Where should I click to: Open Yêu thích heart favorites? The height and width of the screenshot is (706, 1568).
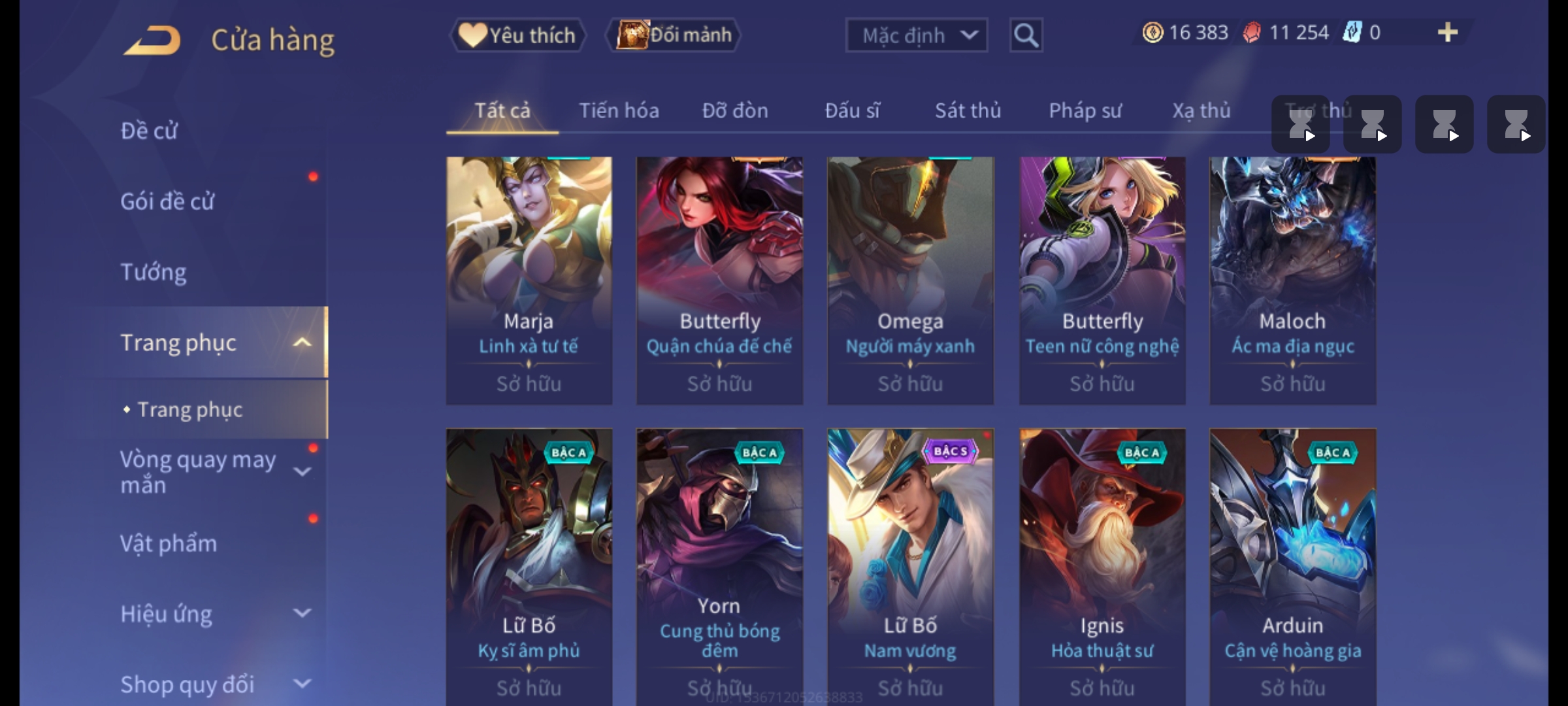tap(517, 35)
